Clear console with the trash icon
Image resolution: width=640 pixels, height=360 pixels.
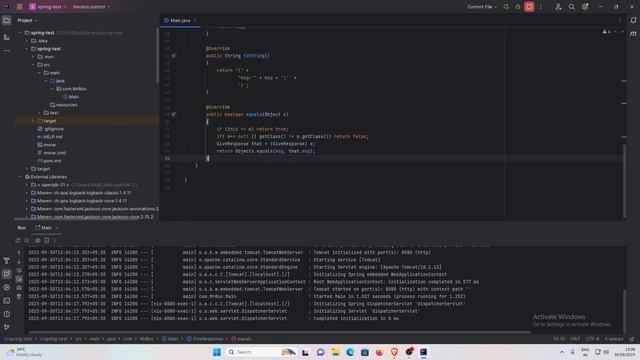point(19,296)
